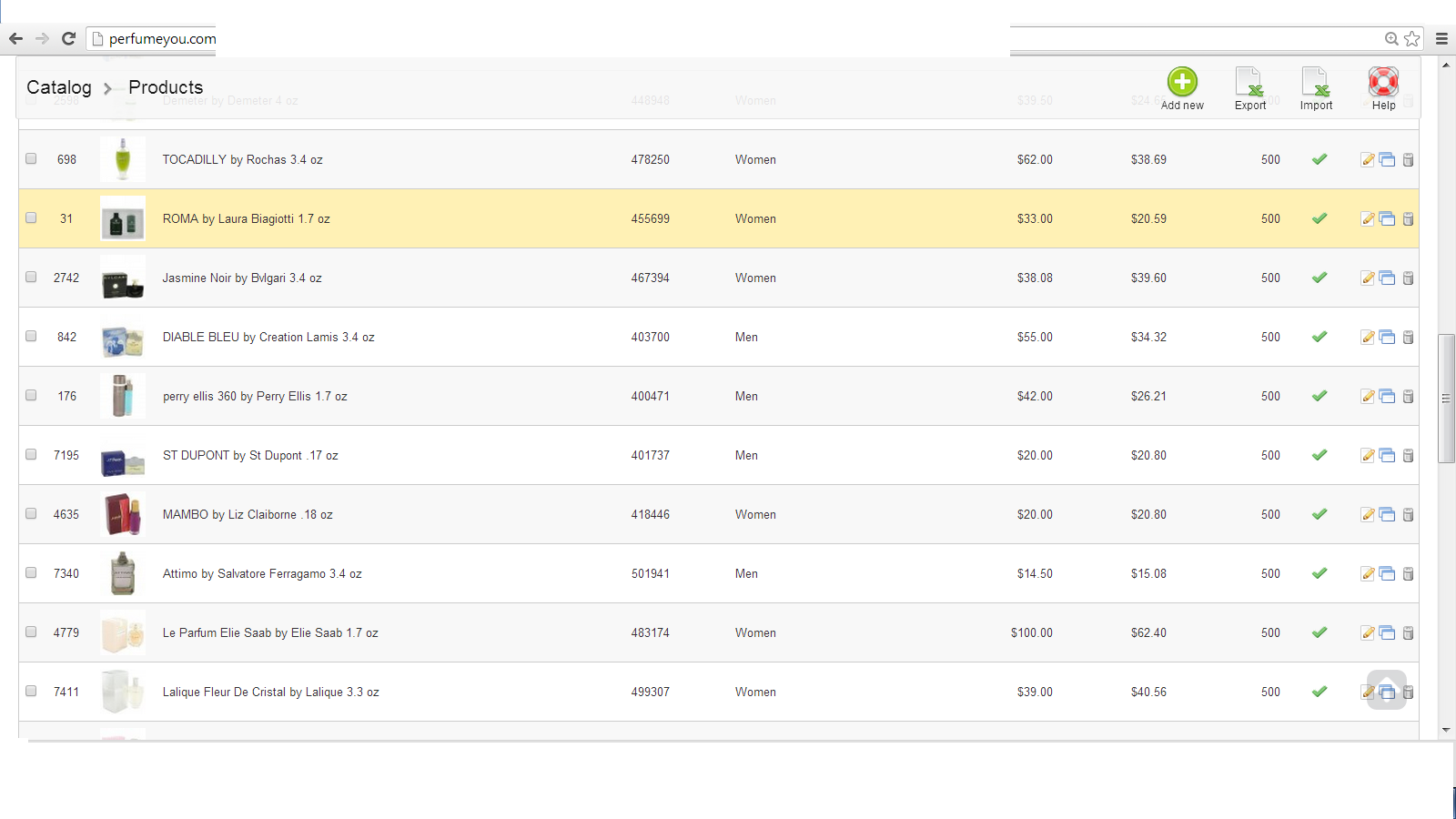This screenshot has width=1456, height=819.
Task: Open the perry ellis 360 by Perry Ellis name
Action: click(255, 396)
